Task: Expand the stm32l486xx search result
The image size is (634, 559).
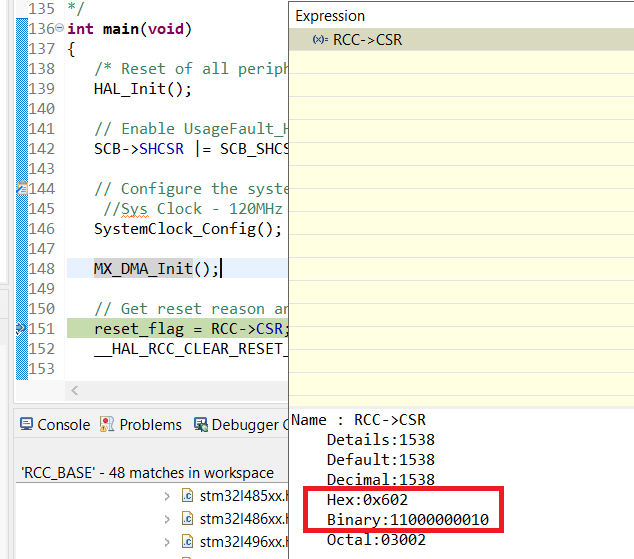Action: (167, 519)
